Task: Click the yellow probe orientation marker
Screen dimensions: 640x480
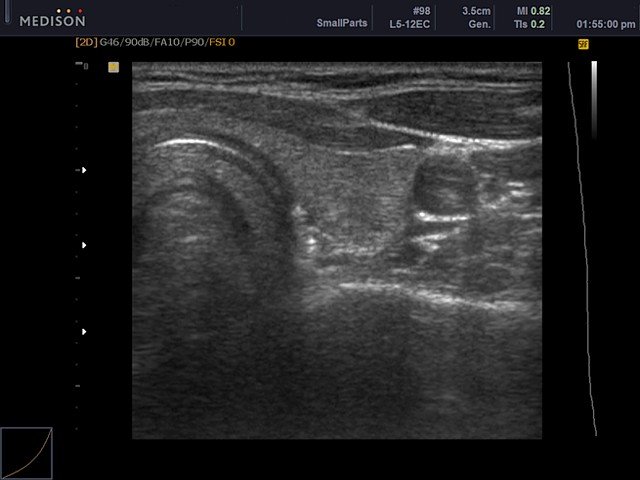Action: point(113,67)
